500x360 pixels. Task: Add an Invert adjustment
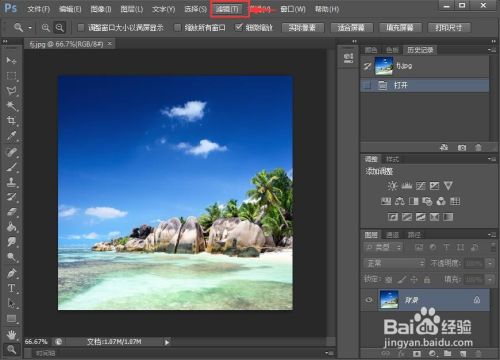(x=393, y=217)
